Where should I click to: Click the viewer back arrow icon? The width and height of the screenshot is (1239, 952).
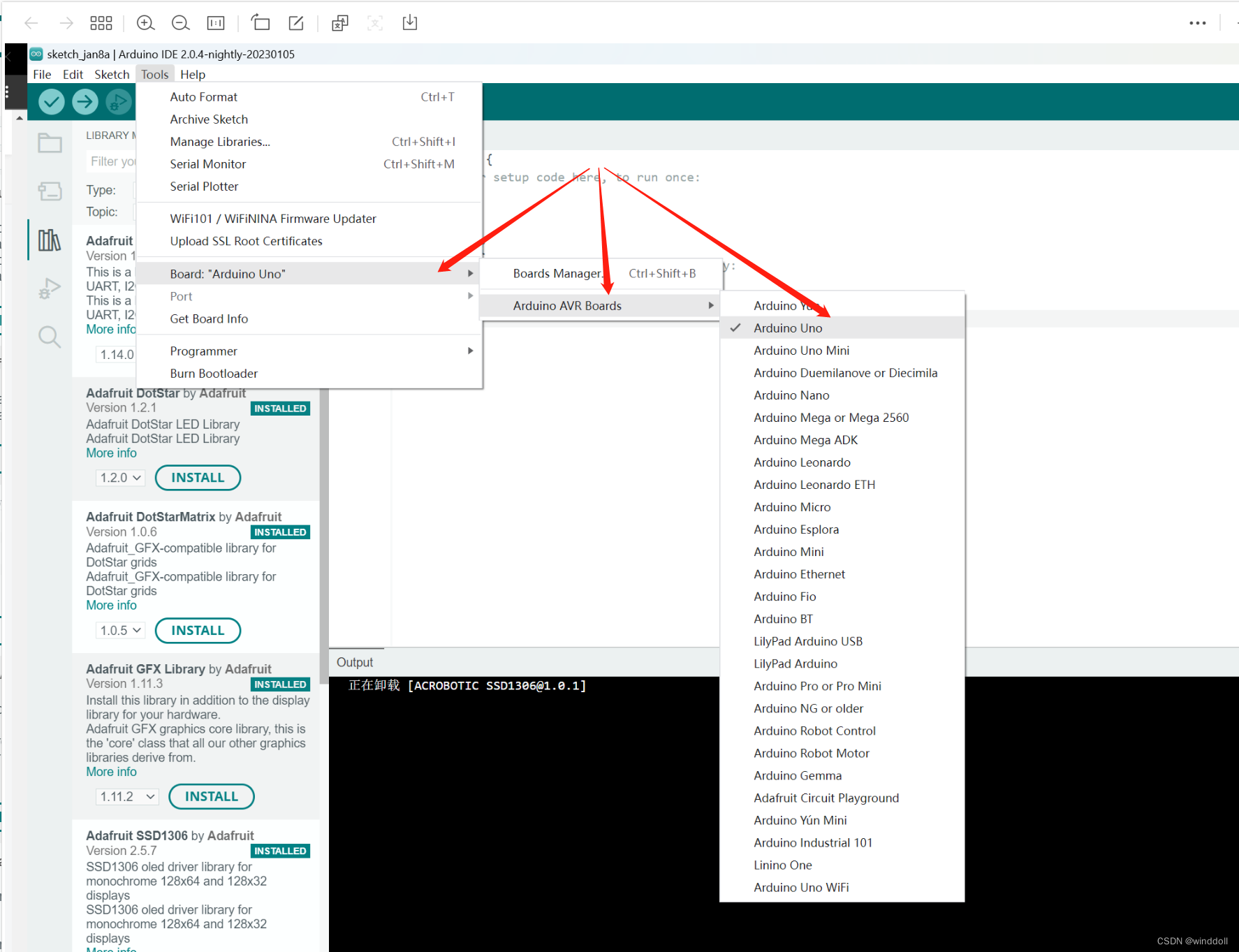click(31, 23)
